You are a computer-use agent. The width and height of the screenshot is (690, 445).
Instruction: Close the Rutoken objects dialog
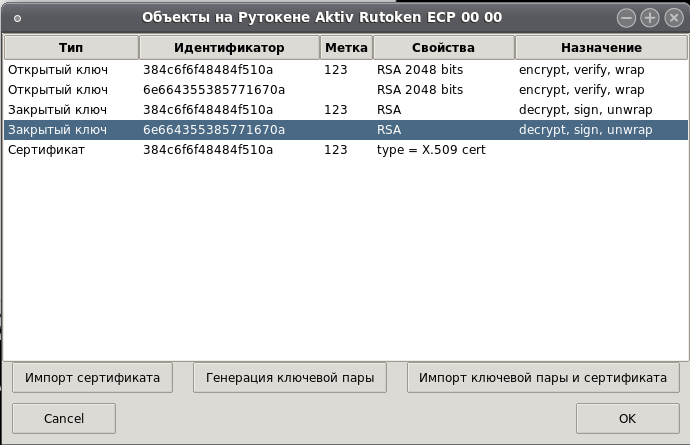(x=674, y=18)
